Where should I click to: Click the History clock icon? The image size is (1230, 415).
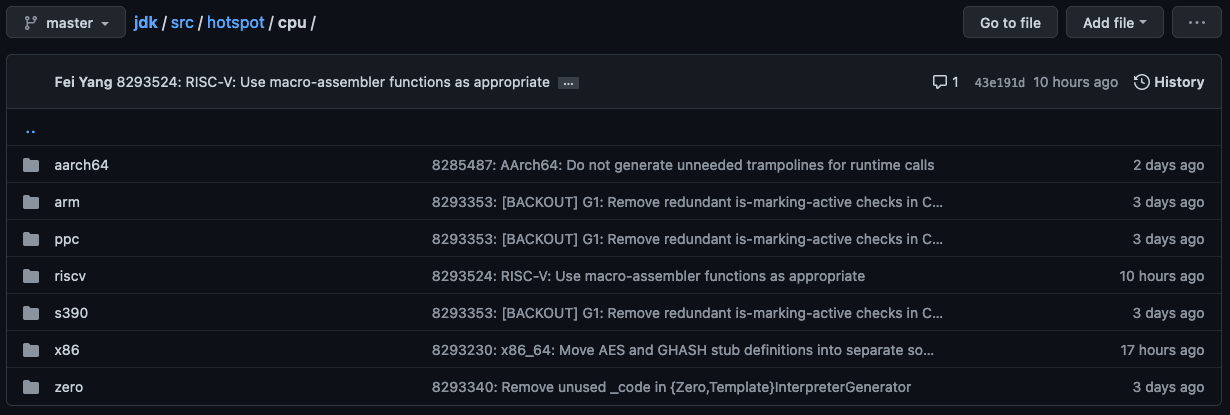[x=1141, y=82]
